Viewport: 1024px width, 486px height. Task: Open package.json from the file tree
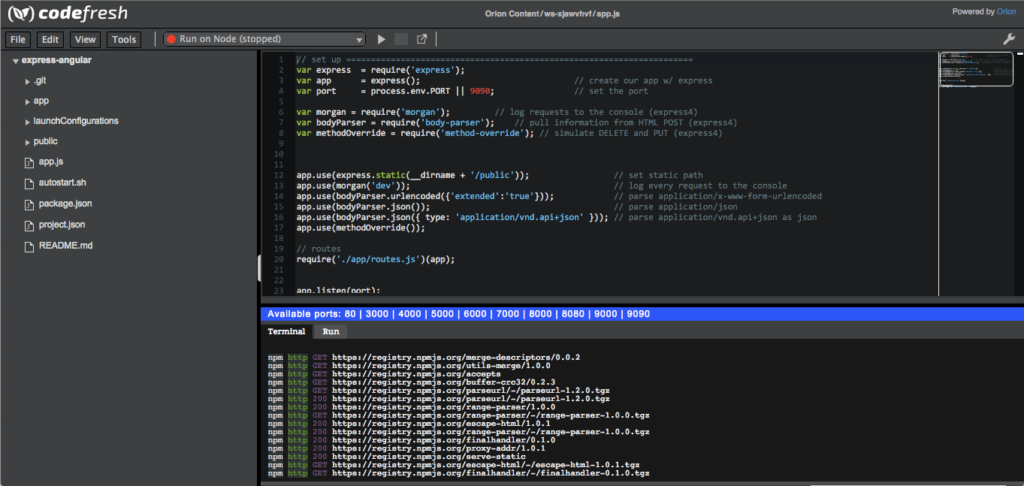(x=65, y=203)
